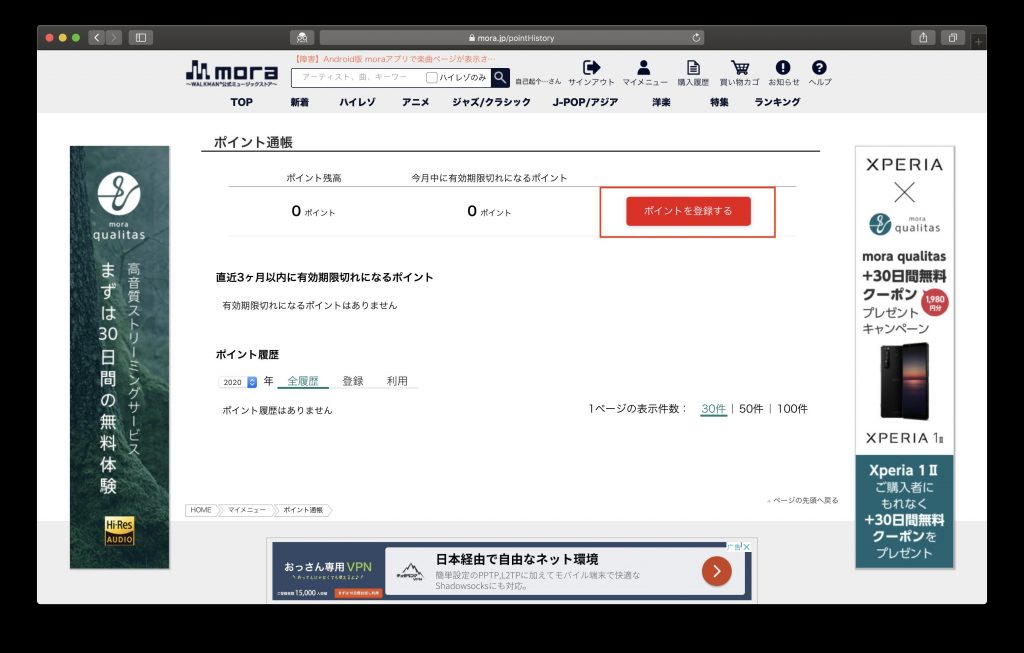Open J-POP/アジア navigation item
The width and height of the screenshot is (1024, 653).
coord(585,102)
